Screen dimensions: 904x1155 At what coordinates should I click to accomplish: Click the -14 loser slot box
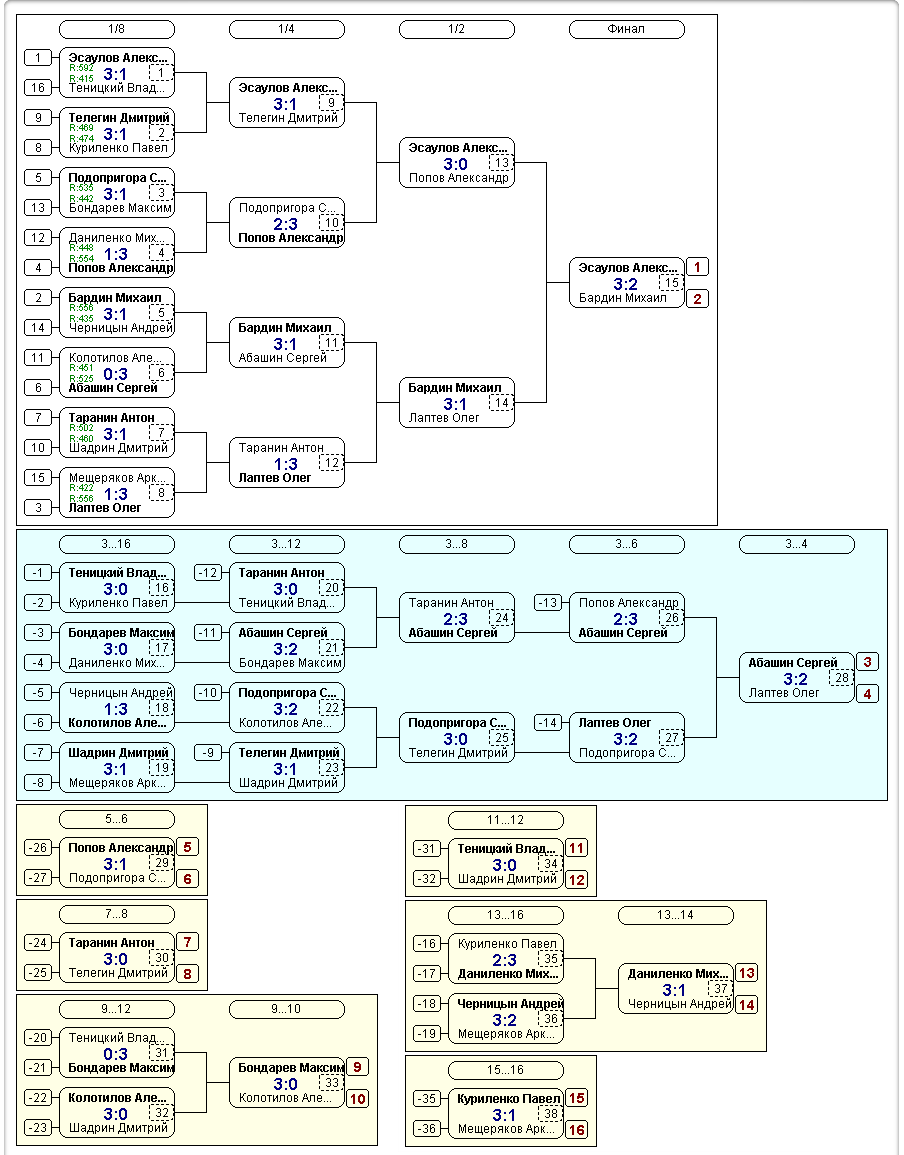coord(548,723)
